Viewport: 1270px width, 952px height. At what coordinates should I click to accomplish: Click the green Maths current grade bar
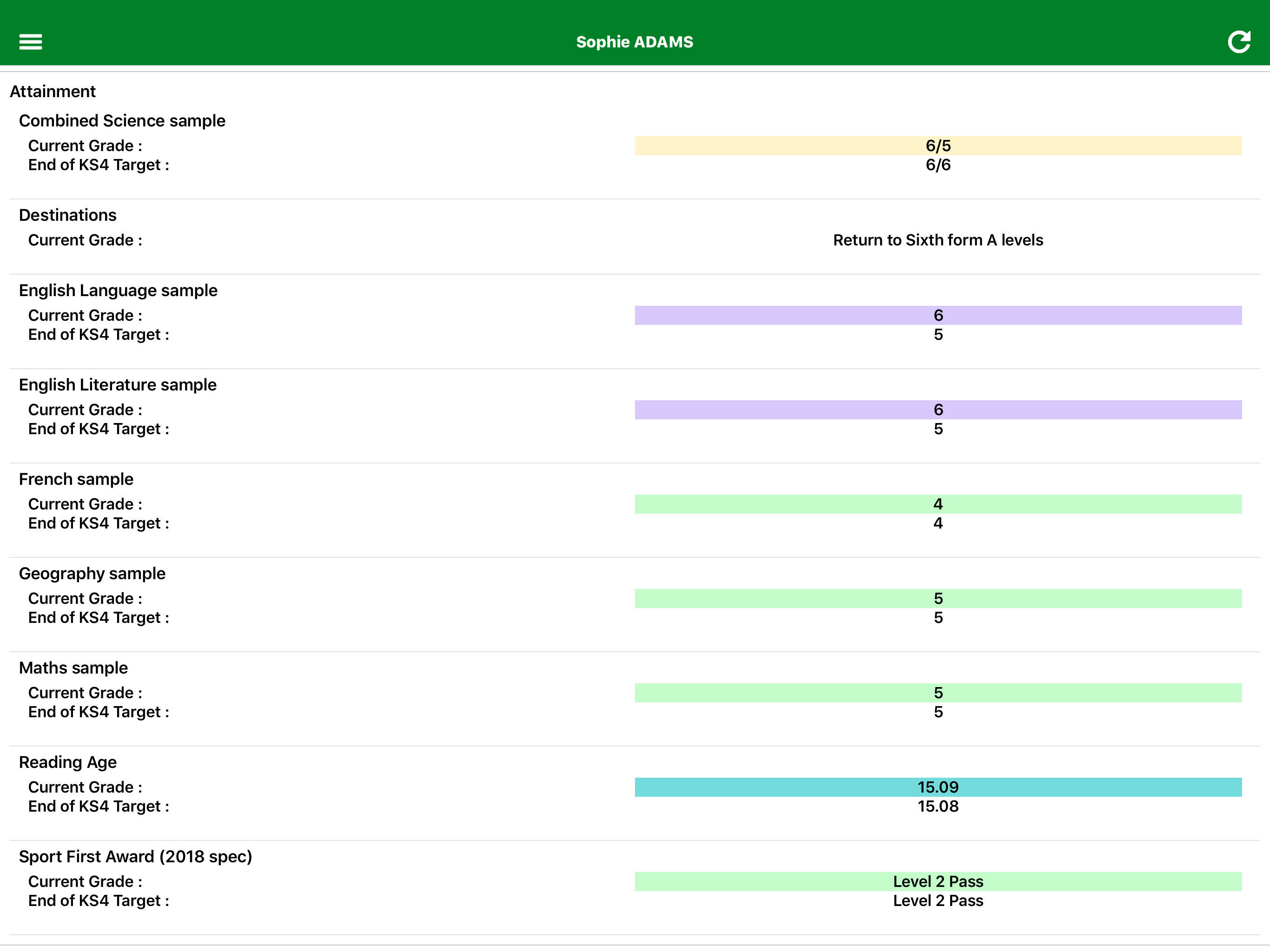coord(938,693)
